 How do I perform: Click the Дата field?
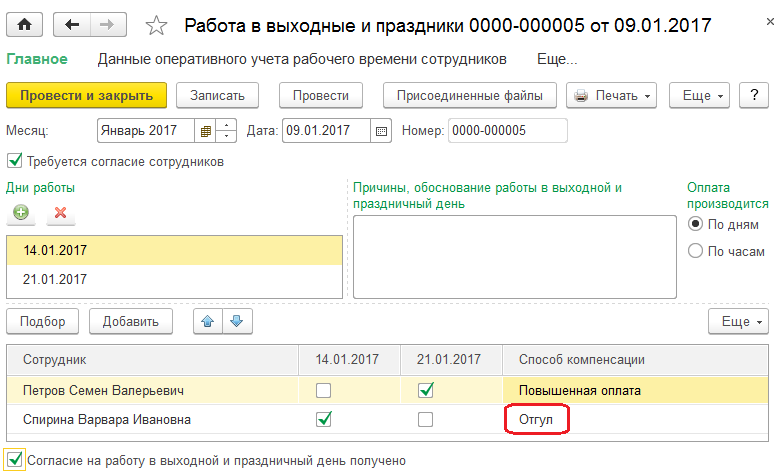[326, 131]
